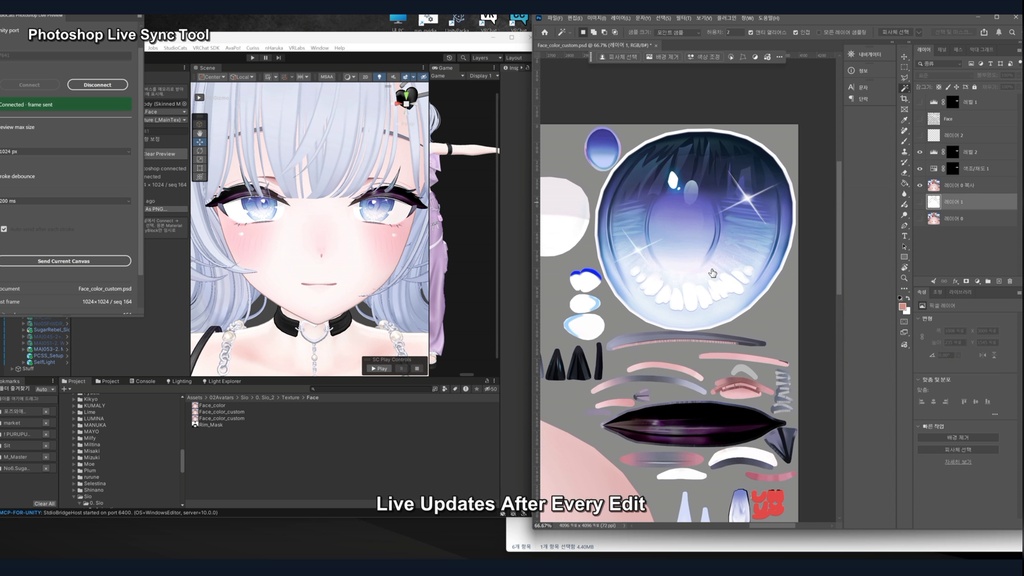Click the Unity Pause button
The image size is (1024, 576).
click(265, 57)
